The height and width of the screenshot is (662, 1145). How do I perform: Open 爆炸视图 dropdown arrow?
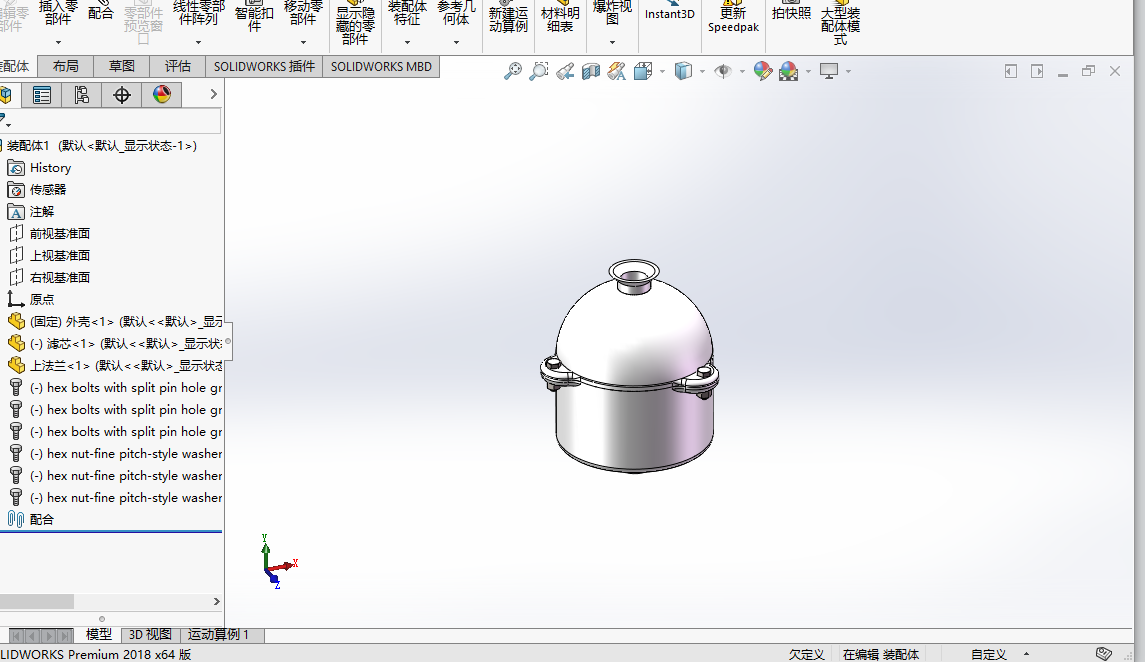pyautogui.click(x=612, y=42)
